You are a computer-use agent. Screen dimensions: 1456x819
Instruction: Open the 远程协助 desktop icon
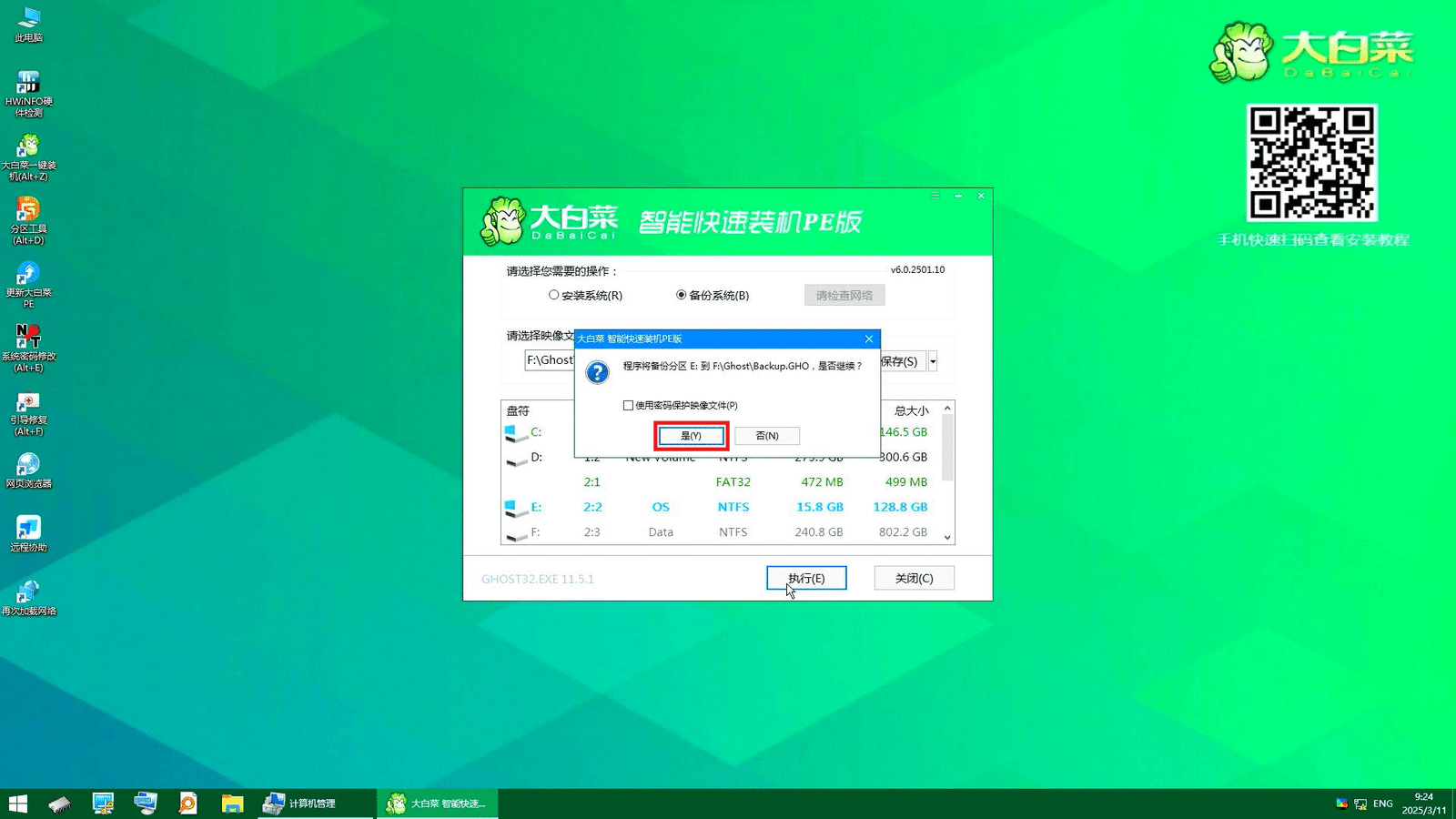tap(28, 534)
